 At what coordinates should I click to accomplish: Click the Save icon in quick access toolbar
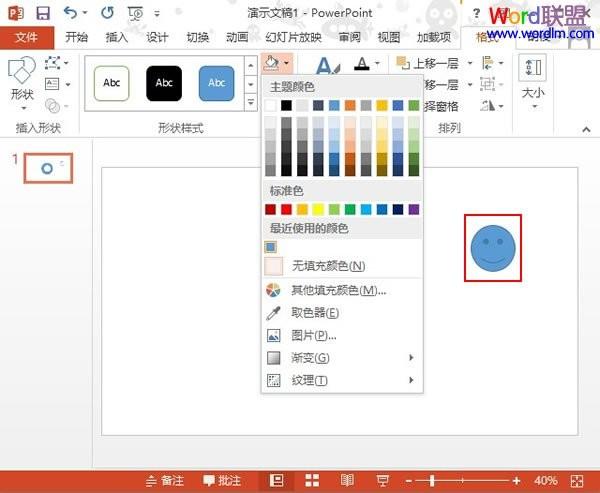[43, 13]
